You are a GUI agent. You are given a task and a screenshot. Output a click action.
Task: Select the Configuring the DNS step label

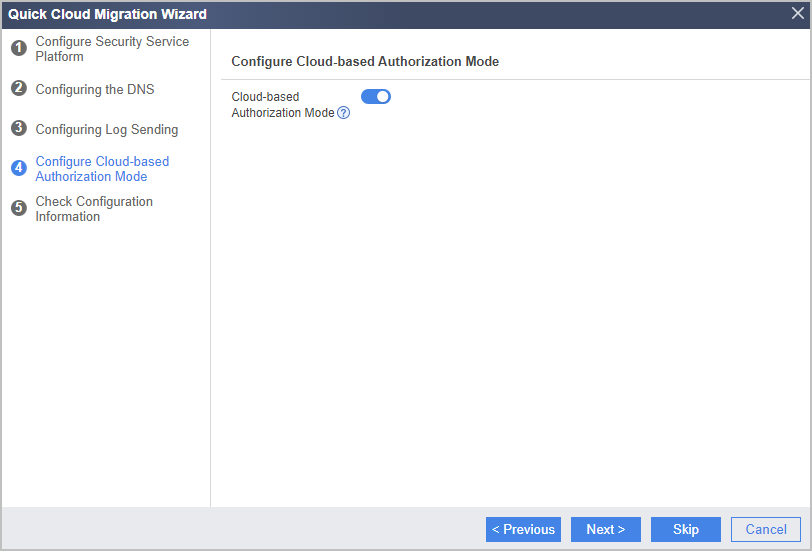pyautogui.click(x=95, y=89)
